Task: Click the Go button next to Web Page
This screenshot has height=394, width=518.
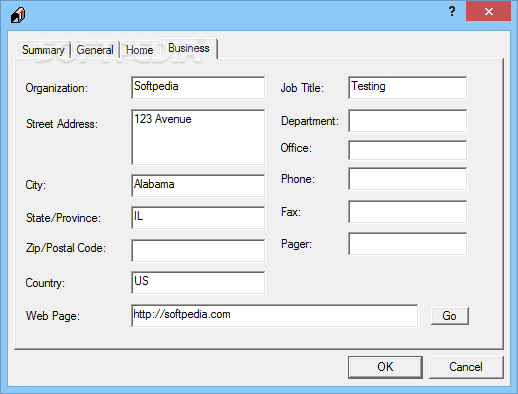Action: (x=450, y=316)
